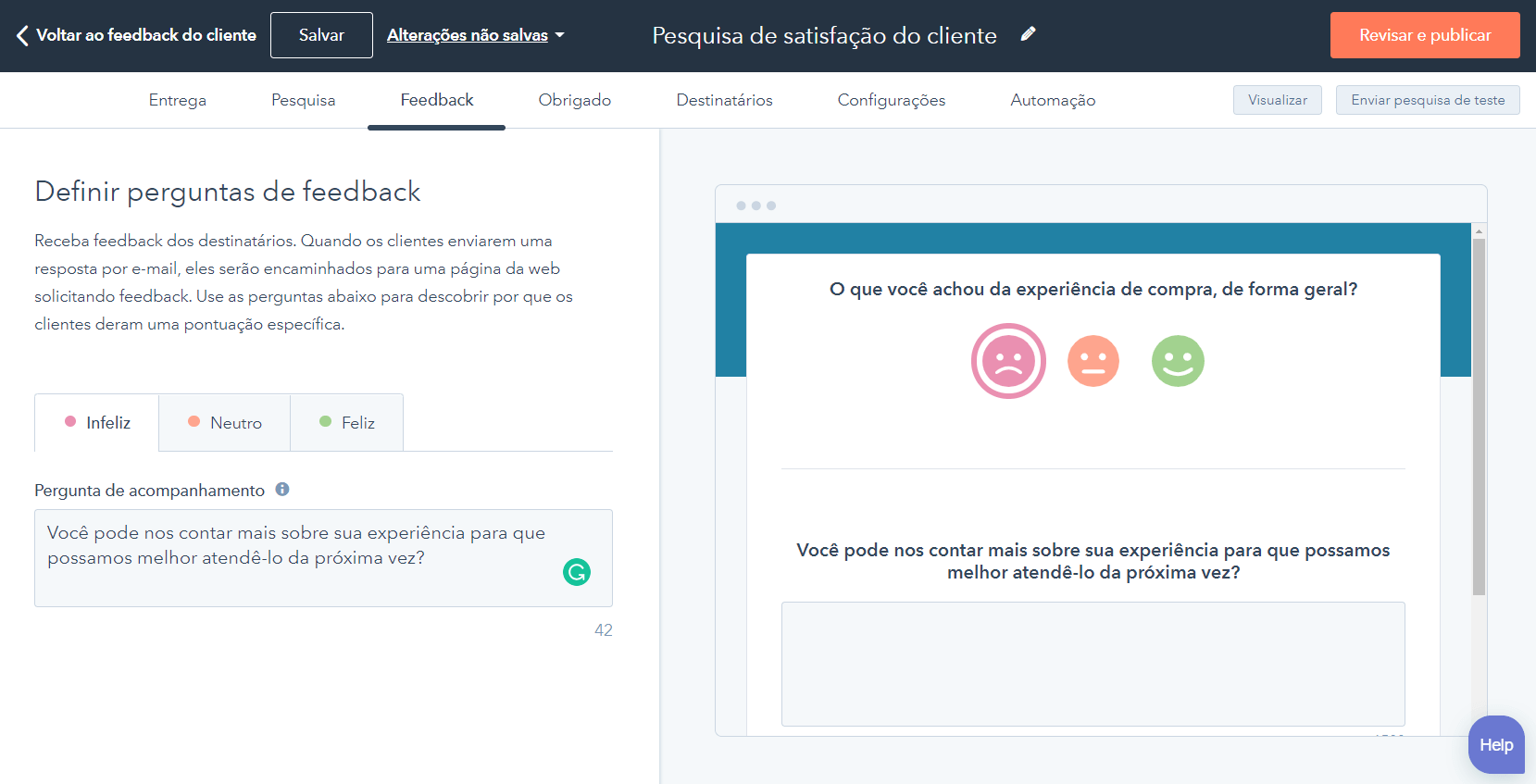Click Revisar e publicar button
1536x784 pixels.
click(x=1424, y=35)
